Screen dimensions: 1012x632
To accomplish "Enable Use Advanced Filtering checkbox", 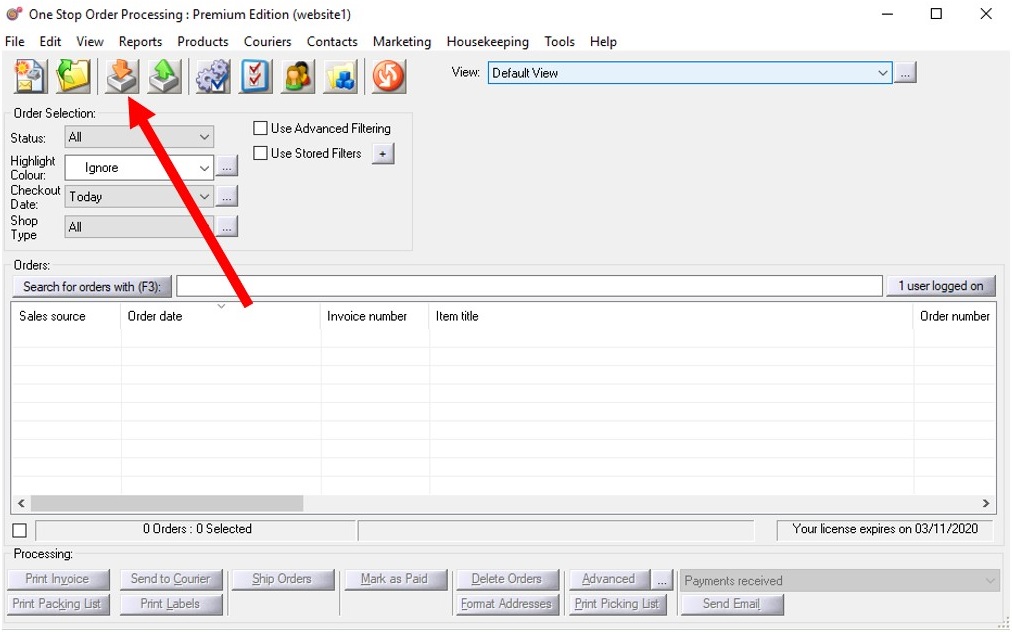I will click(260, 128).
